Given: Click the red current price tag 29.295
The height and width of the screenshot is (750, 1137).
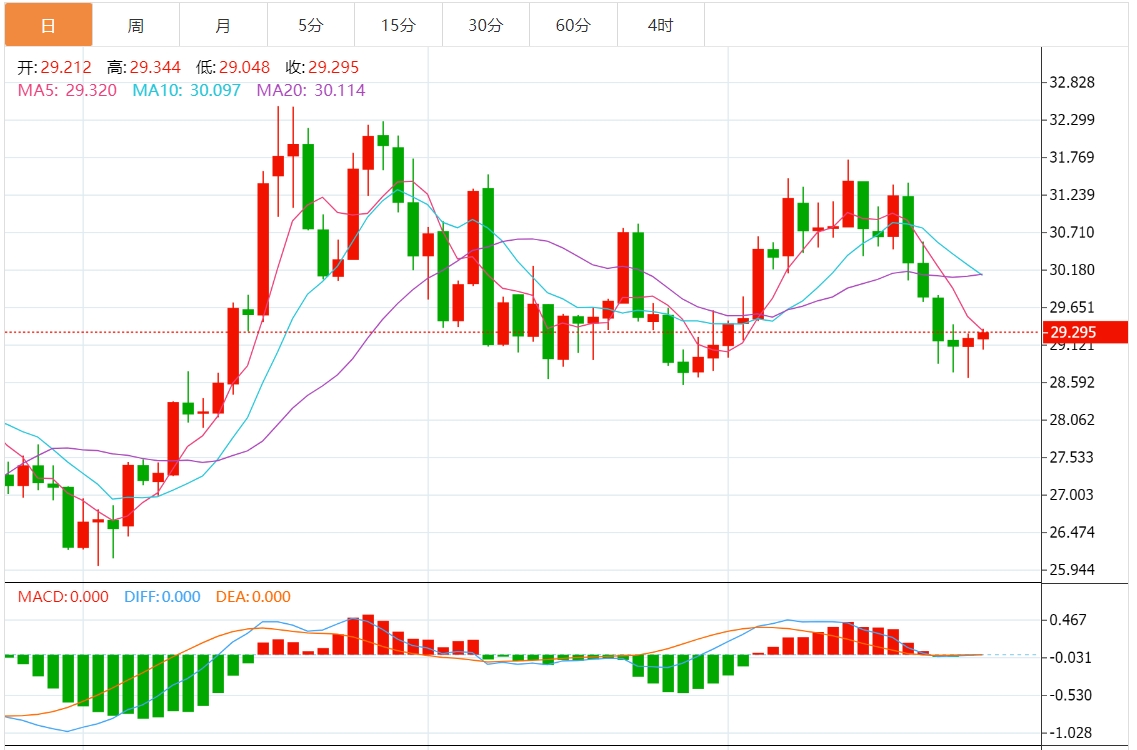Looking at the screenshot, I should pos(1085,332).
